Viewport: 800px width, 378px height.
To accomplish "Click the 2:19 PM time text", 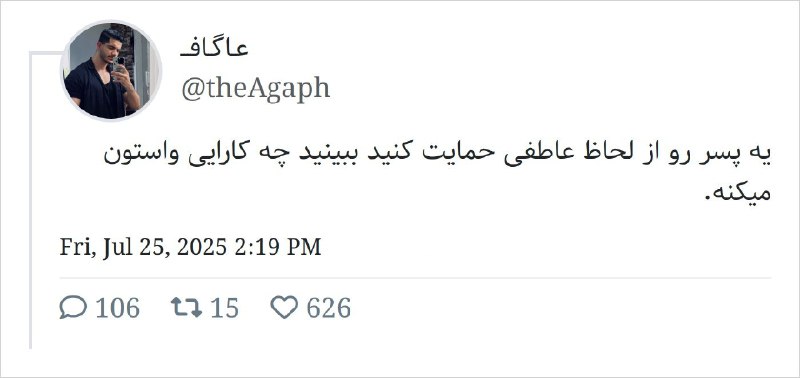I will (x=278, y=247).
